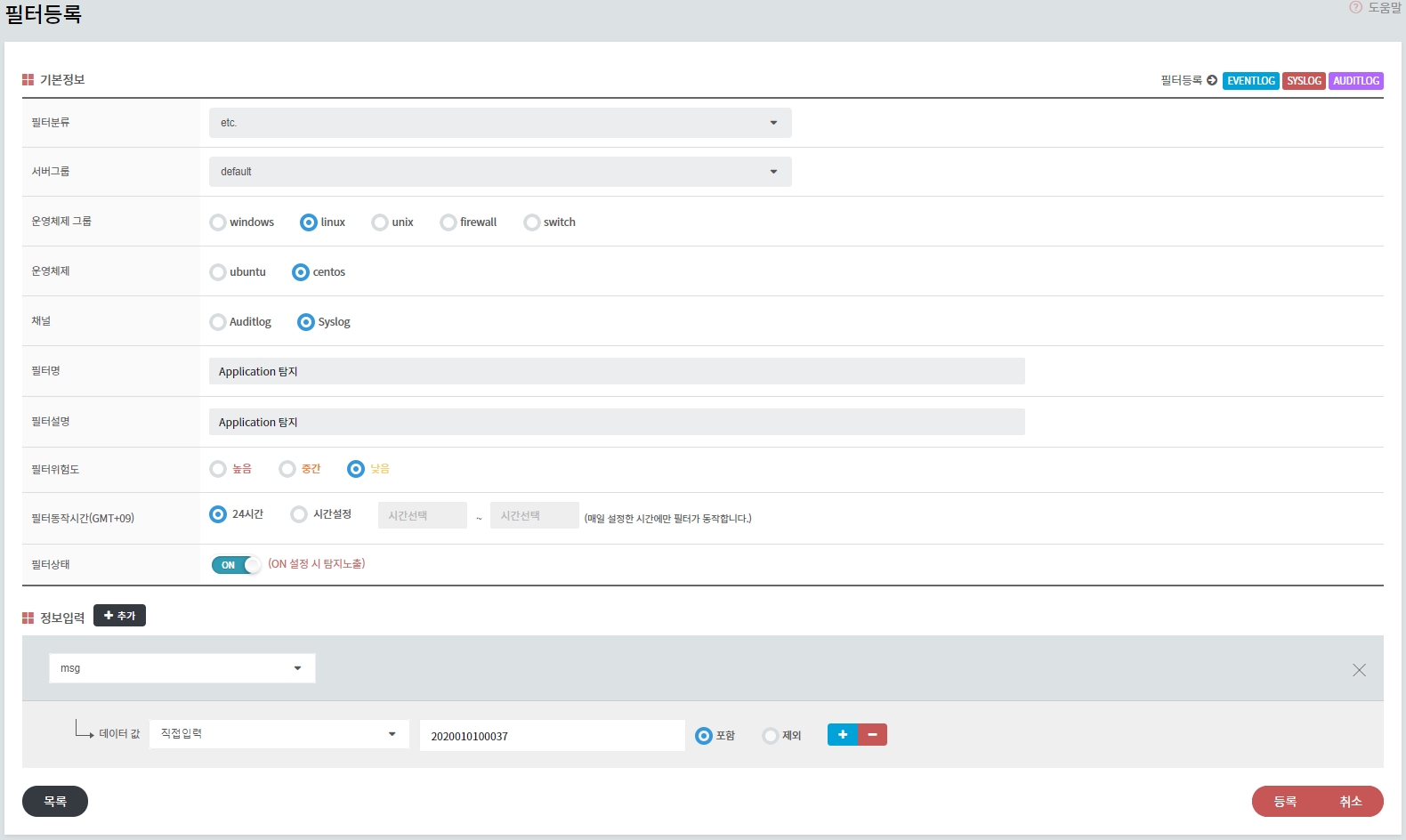The image size is (1406, 840).
Task: Select the Auditlog channel option
Action: (x=218, y=322)
